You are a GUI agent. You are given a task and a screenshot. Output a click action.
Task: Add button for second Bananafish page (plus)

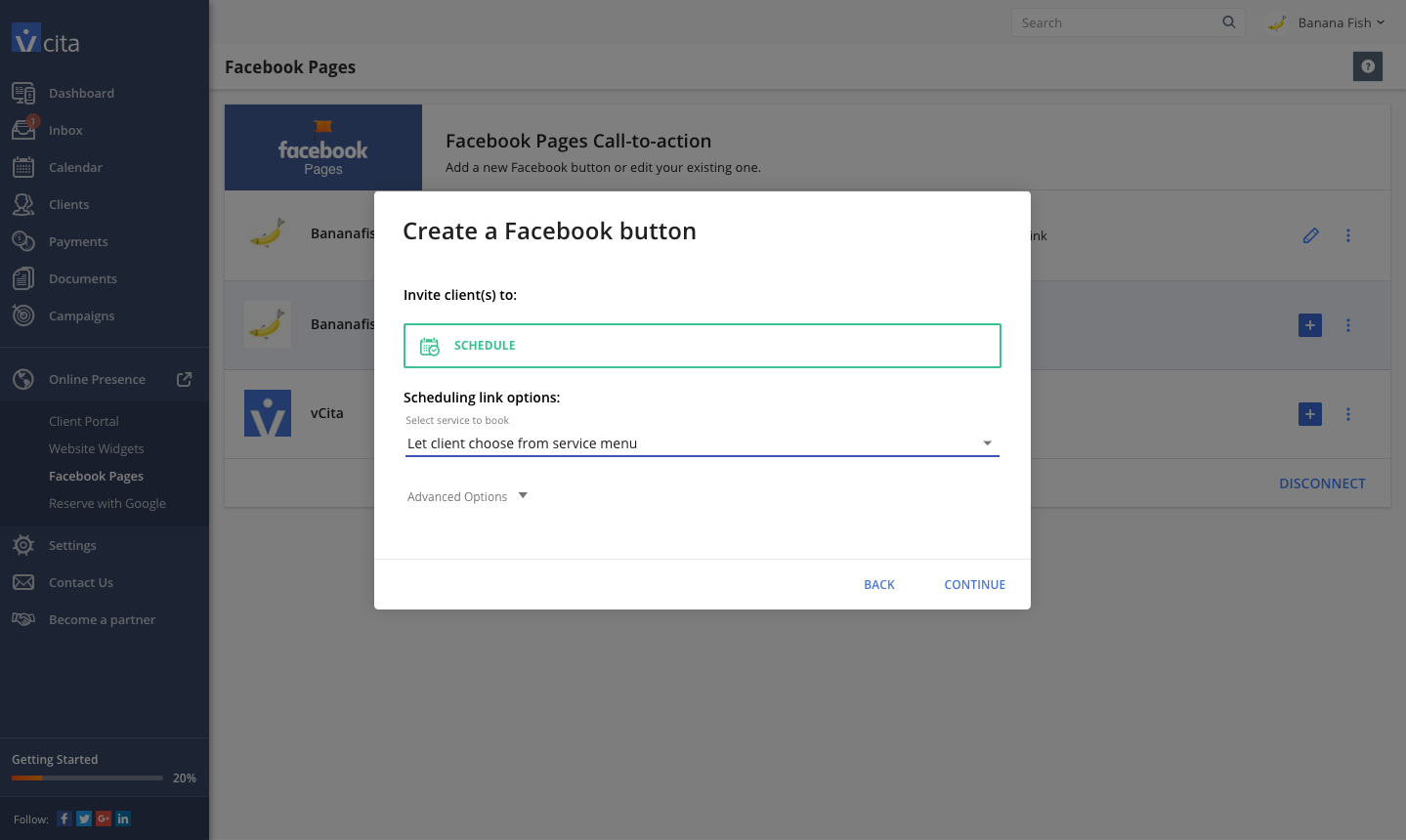pos(1310,325)
